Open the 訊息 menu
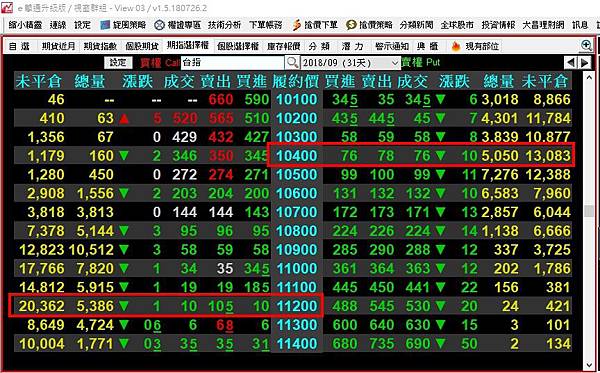The image size is (600, 373). (580, 25)
